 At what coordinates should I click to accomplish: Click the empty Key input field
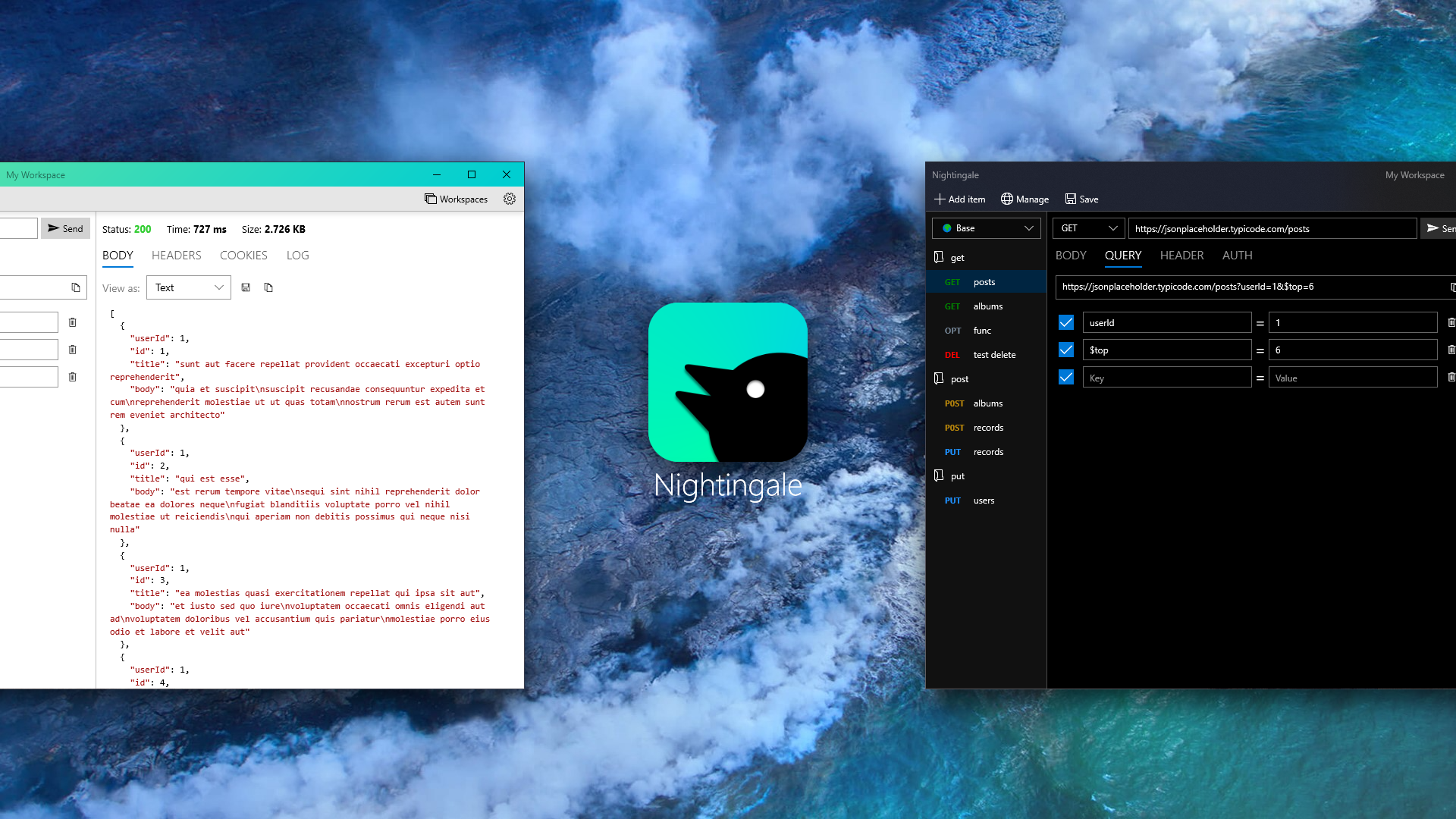pos(1166,378)
